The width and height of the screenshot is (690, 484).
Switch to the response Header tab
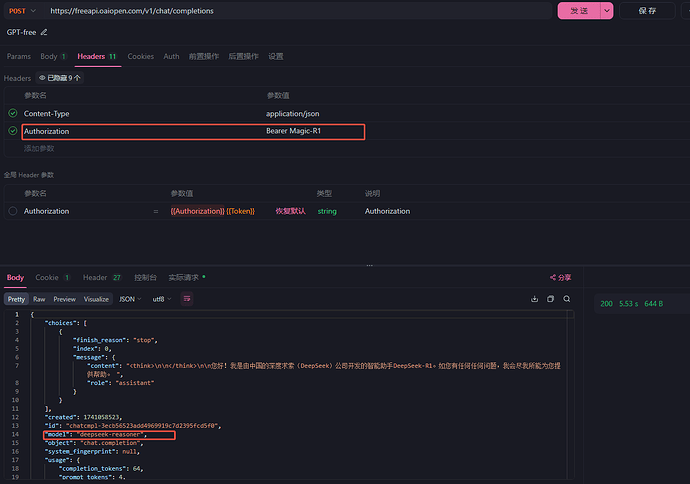coord(102,278)
